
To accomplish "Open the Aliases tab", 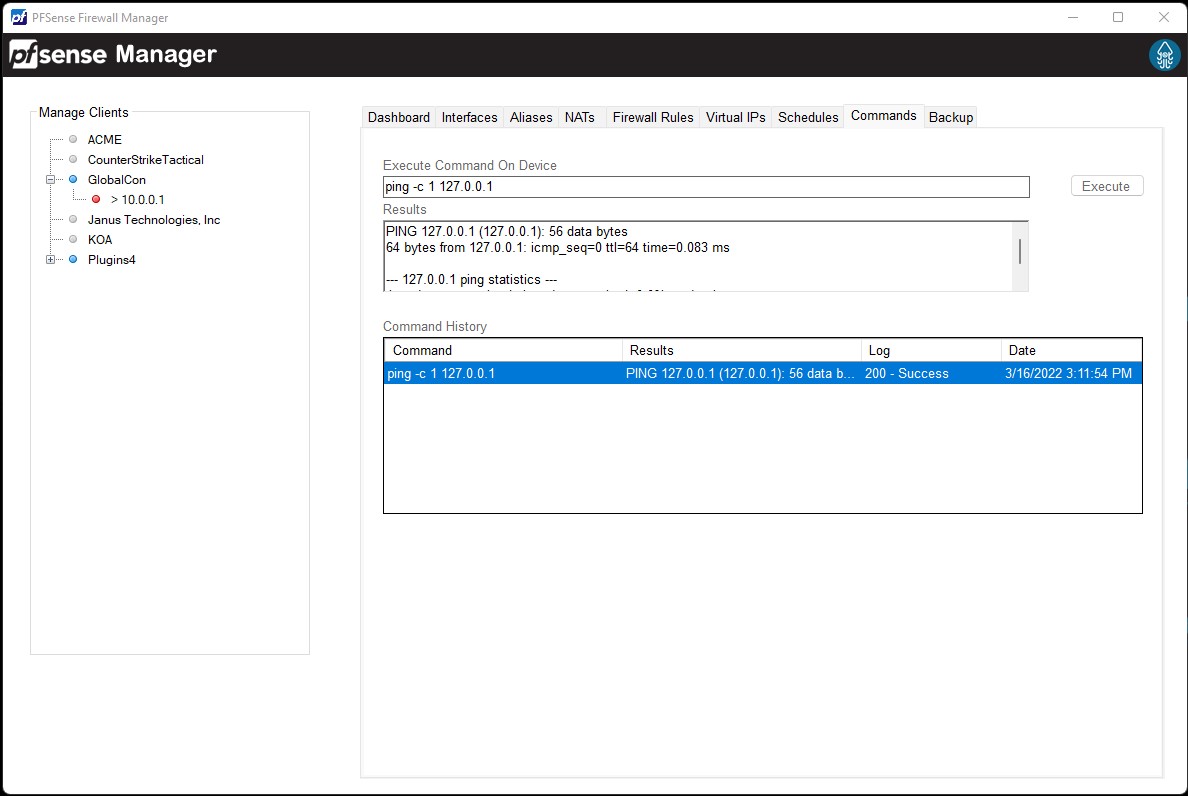I will pyautogui.click(x=530, y=117).
